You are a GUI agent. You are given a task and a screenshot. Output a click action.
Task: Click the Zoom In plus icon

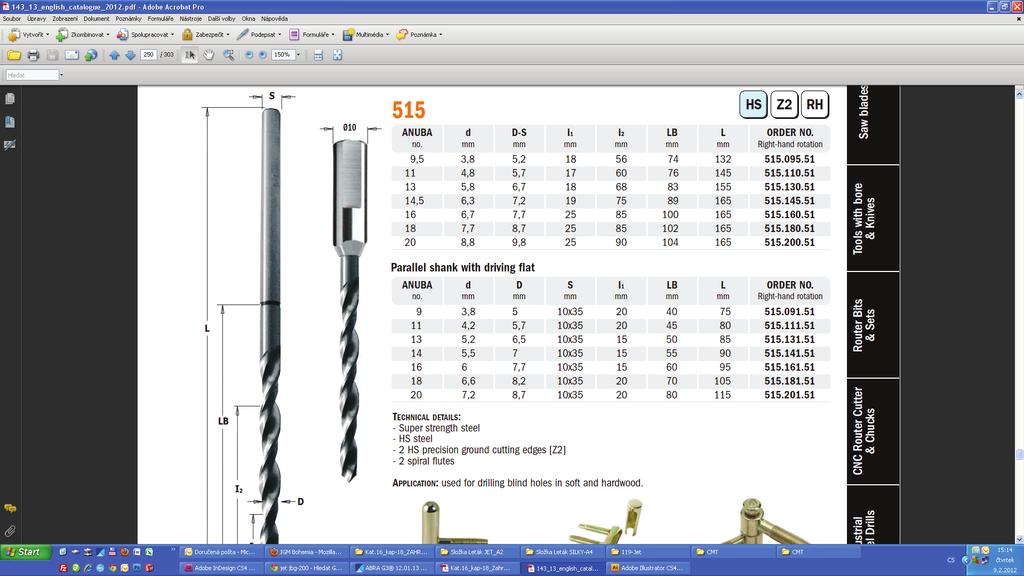coord(263,56)
